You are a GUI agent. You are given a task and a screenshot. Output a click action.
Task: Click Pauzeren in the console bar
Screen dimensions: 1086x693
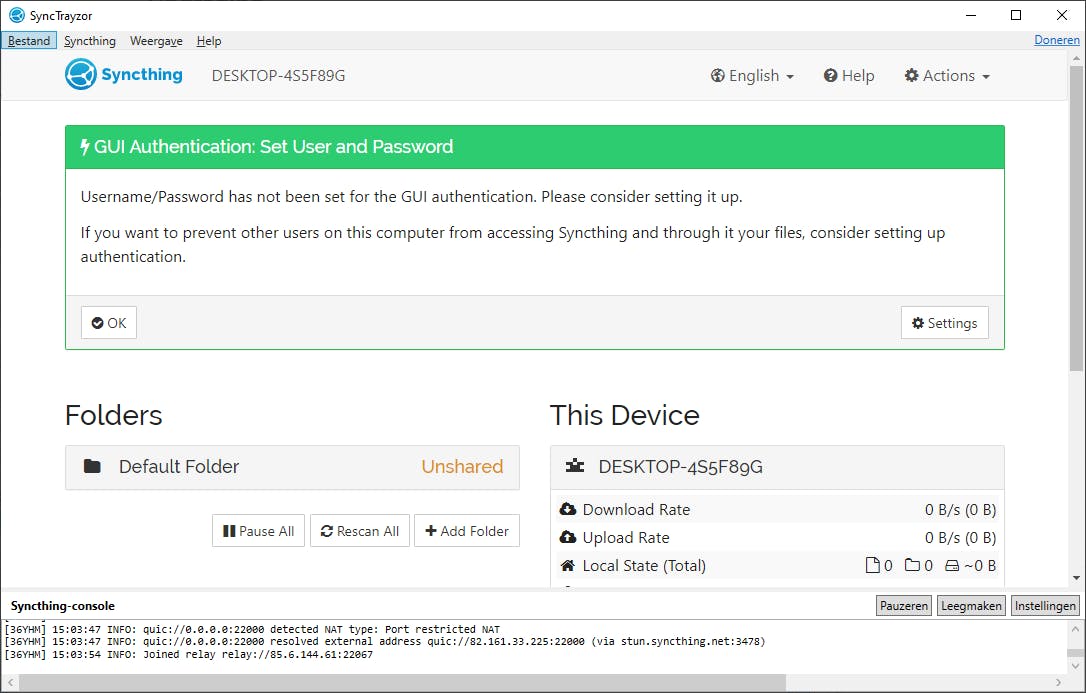pos(904,606)
